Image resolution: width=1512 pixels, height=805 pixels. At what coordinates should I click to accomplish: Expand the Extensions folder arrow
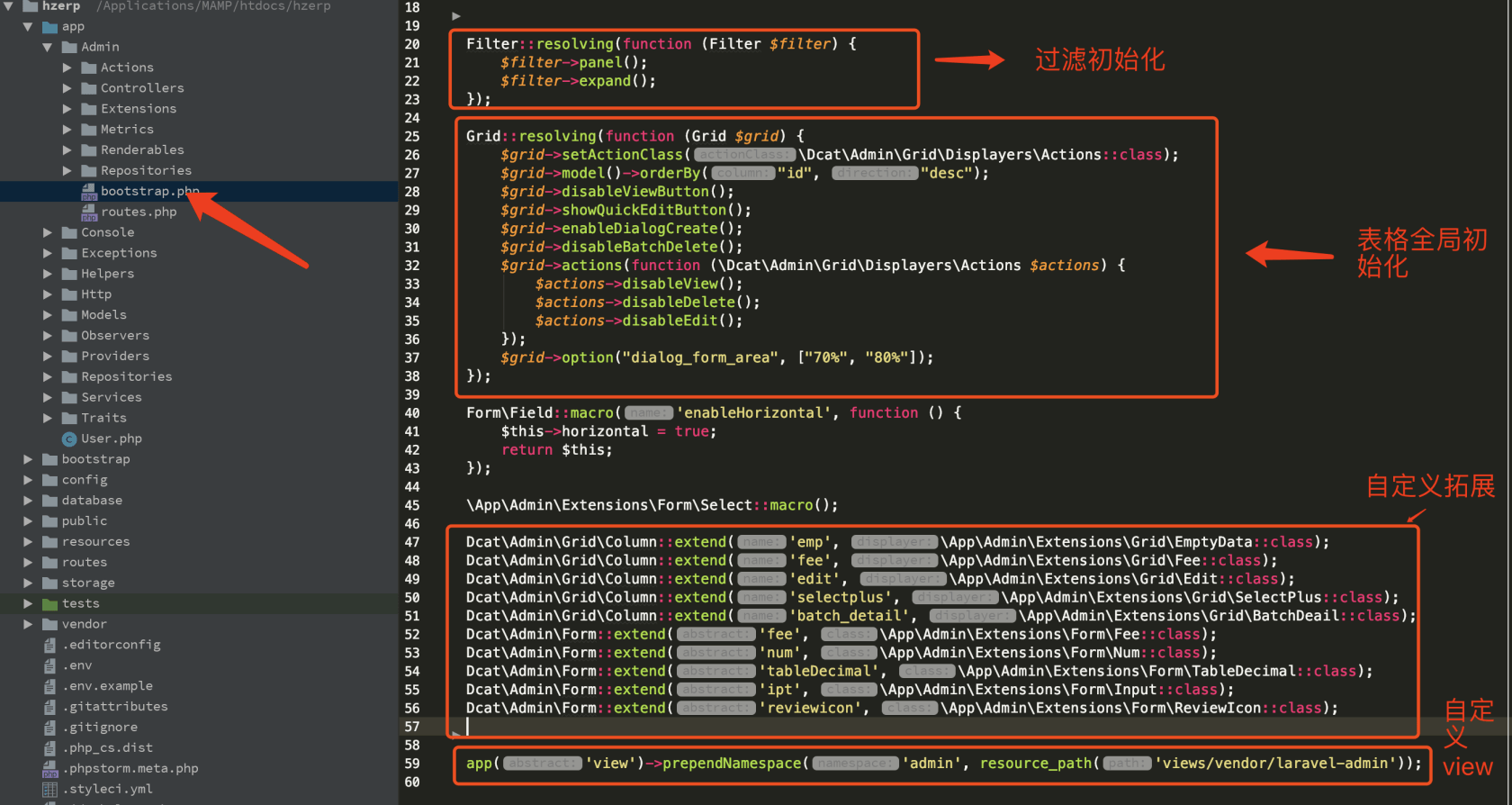67,109
